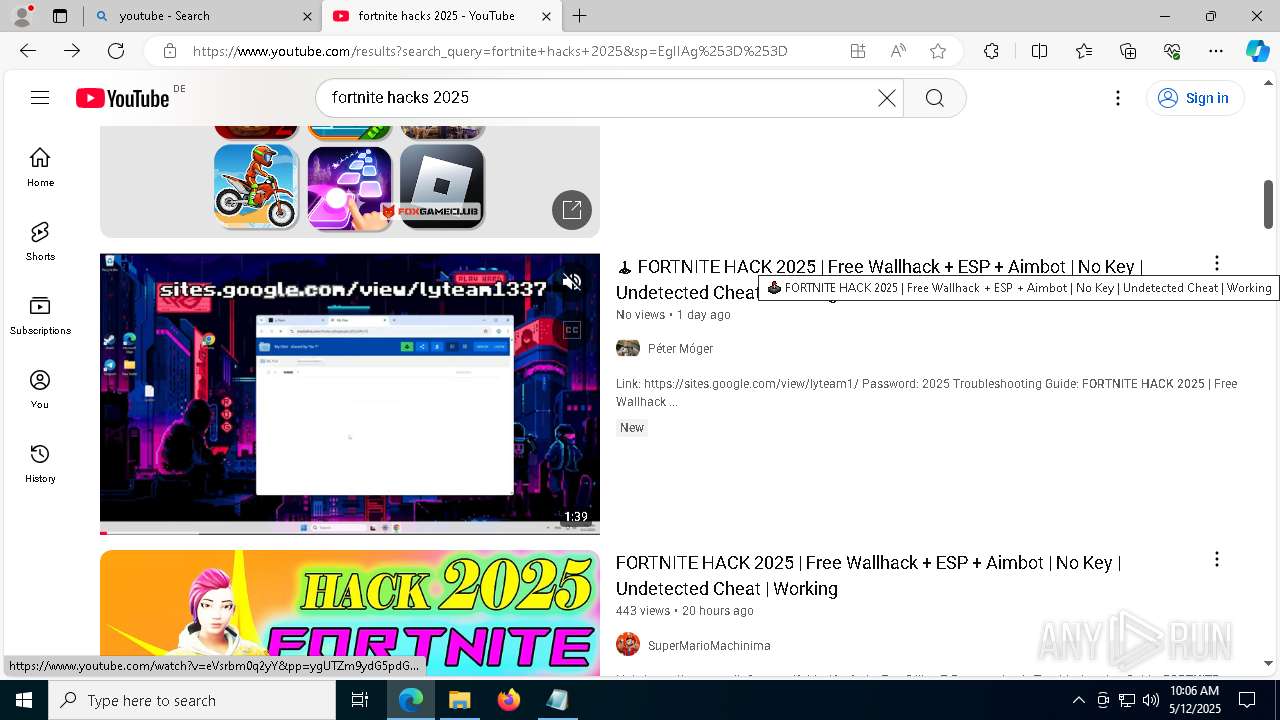Open Edge Settings and more menu

pyautogui.click(x=1216, y=51)
